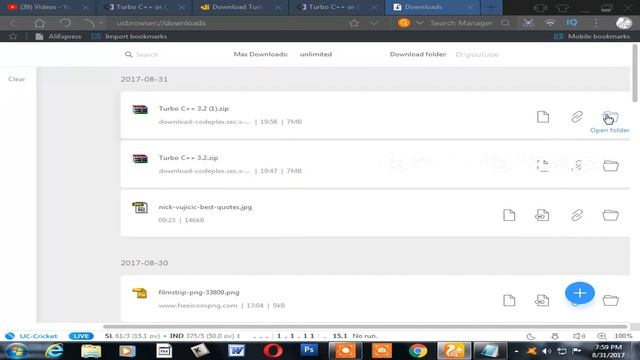This screenshot has height=360, width=640.
Task: Open file icon for filmstrip-png-33809.png
Action: click(509, 300)
